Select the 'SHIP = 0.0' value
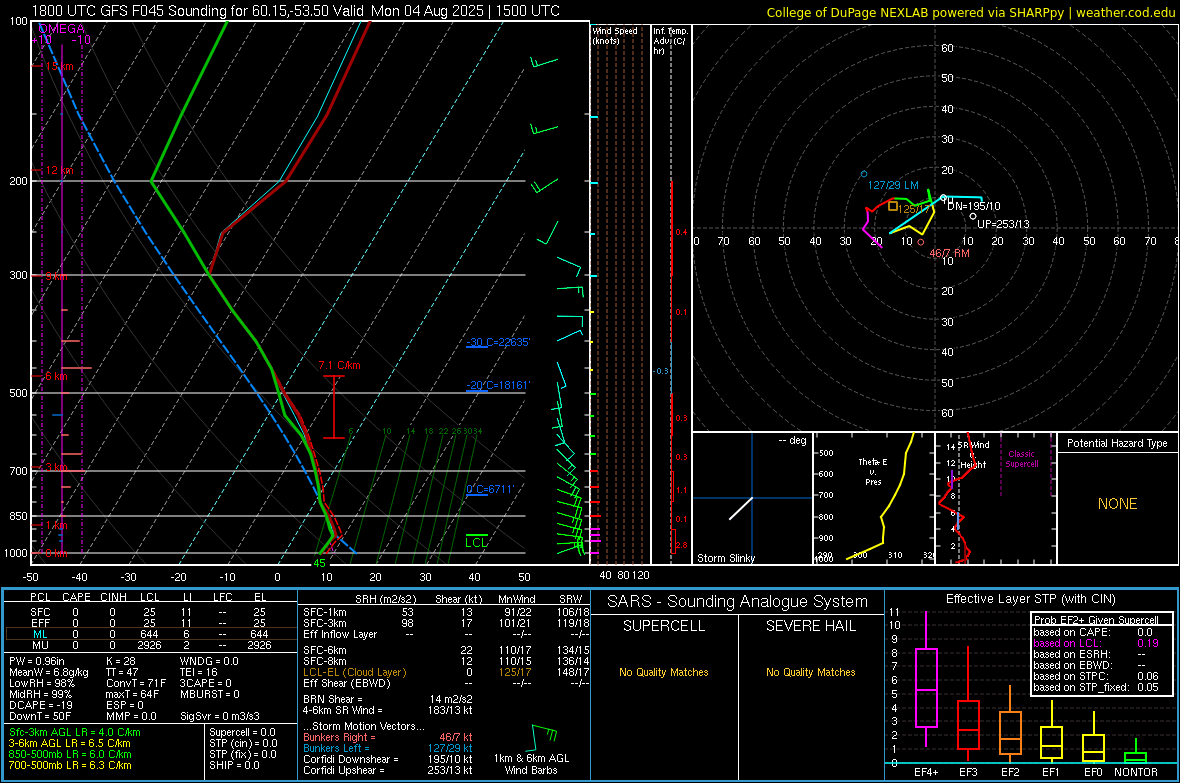The height and width of the screenshot is (783, 1180). point(234,765)
